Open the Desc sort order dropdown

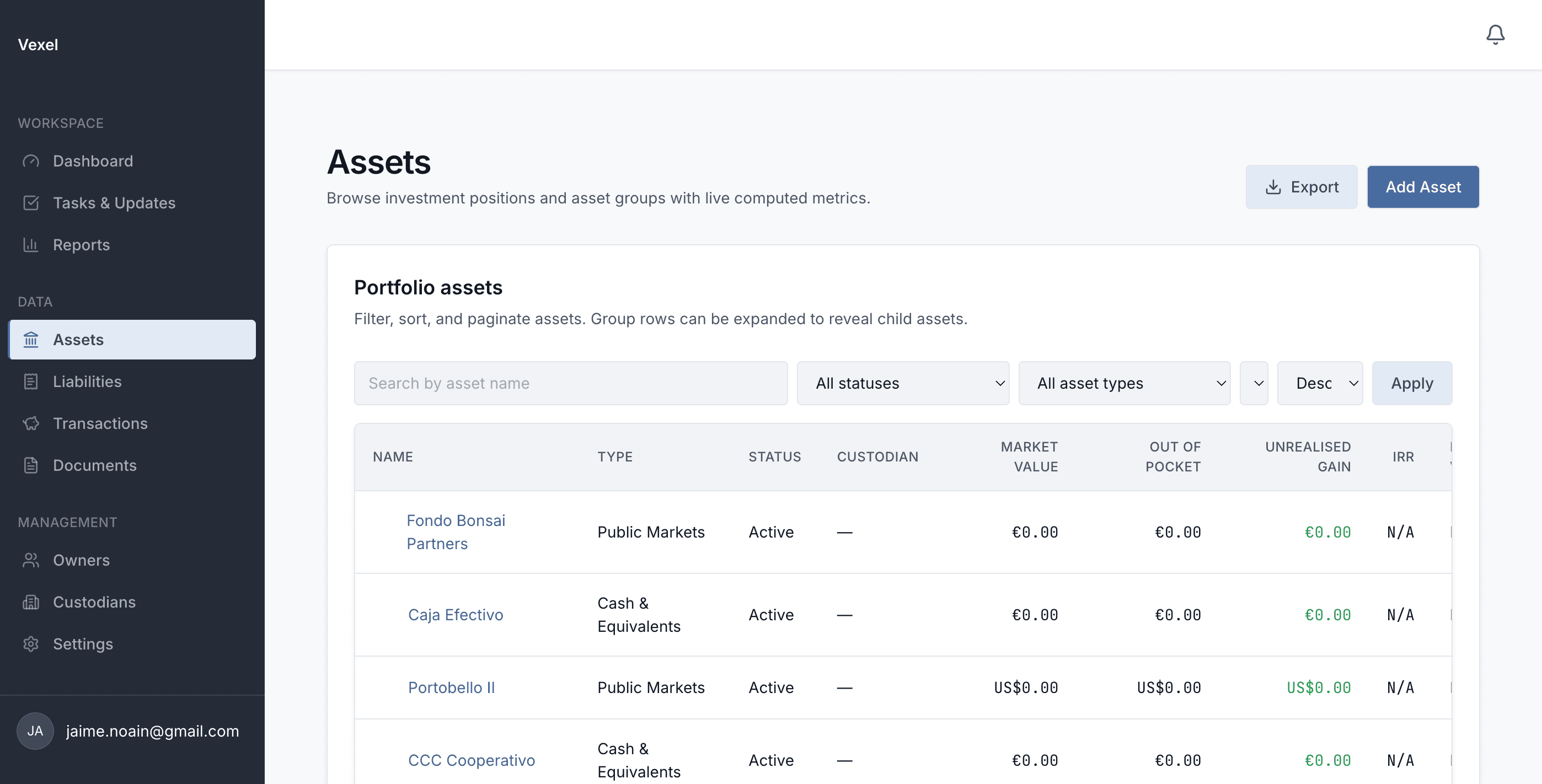pos(1320,383)
